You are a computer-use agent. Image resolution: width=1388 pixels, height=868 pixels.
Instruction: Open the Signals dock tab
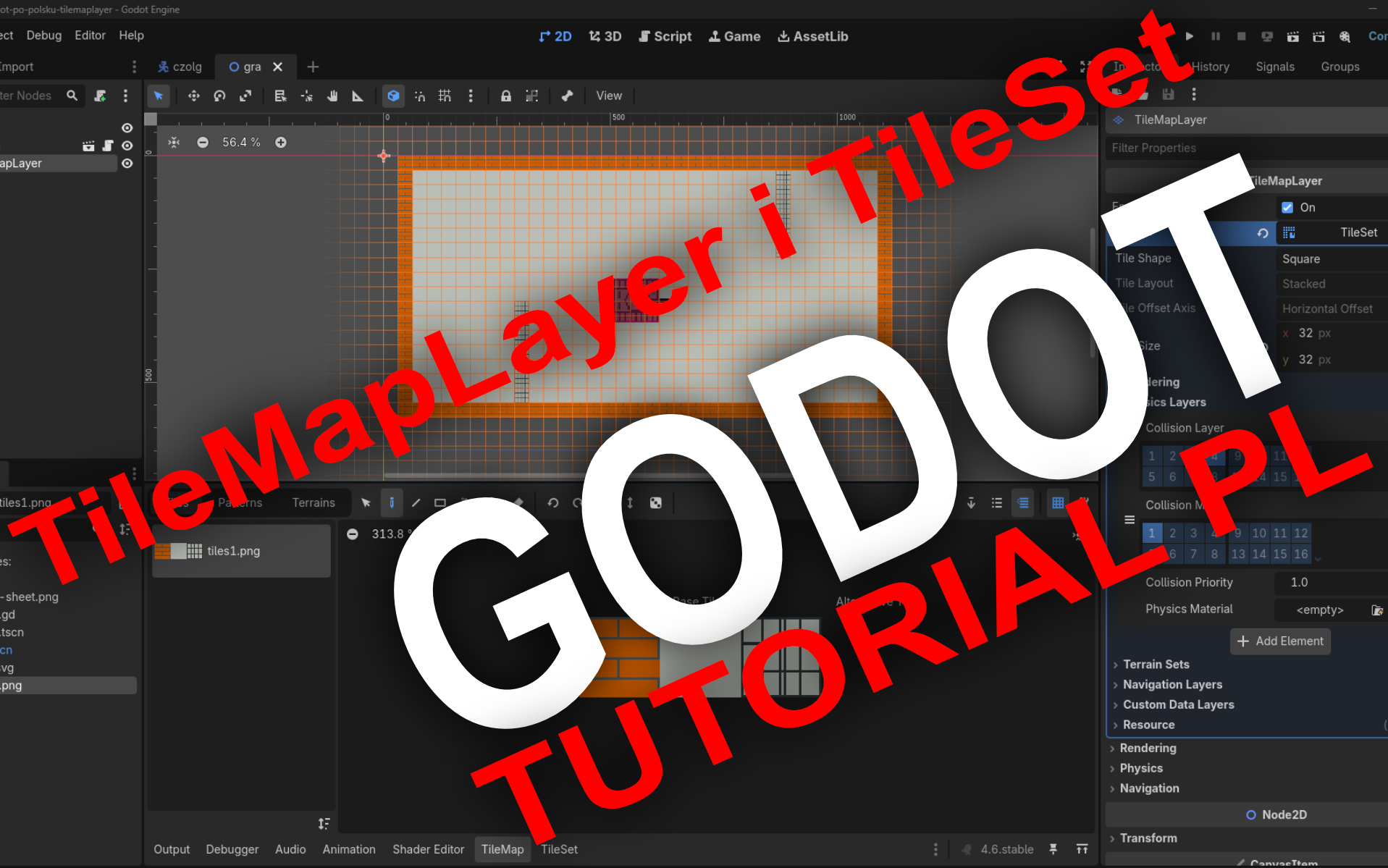(x=1274, y=67)
